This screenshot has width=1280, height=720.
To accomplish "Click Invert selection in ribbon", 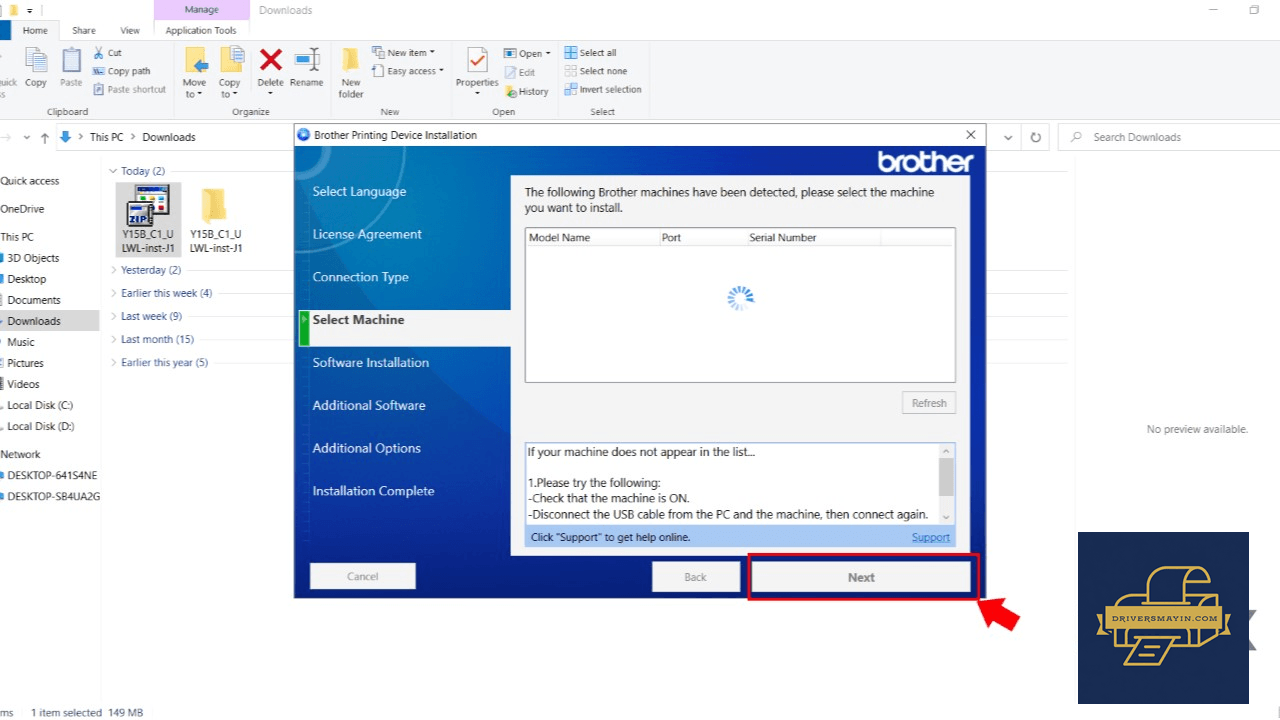I will (602, 89).
